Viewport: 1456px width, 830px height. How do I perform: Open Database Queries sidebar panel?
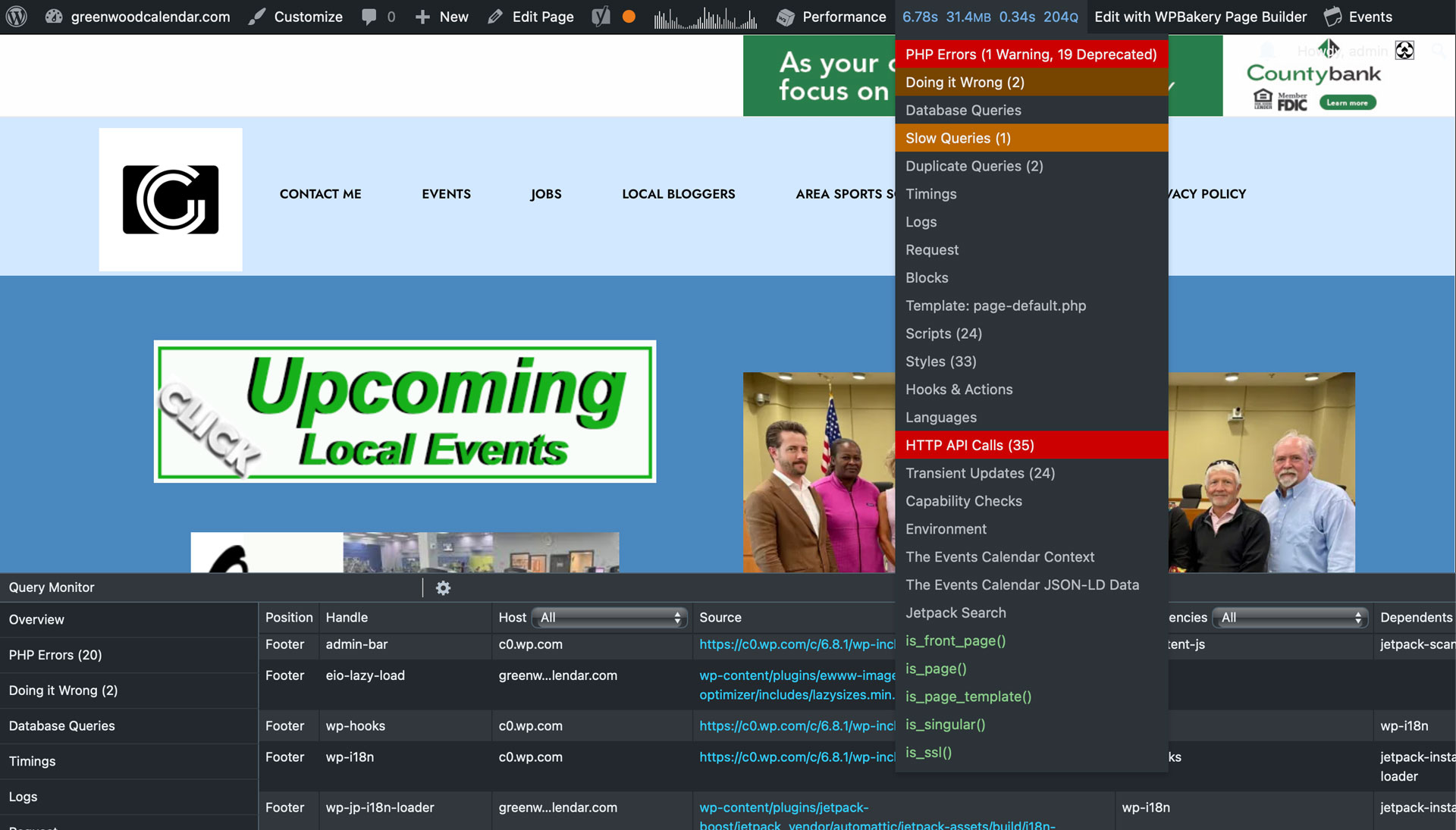point(129,725)
